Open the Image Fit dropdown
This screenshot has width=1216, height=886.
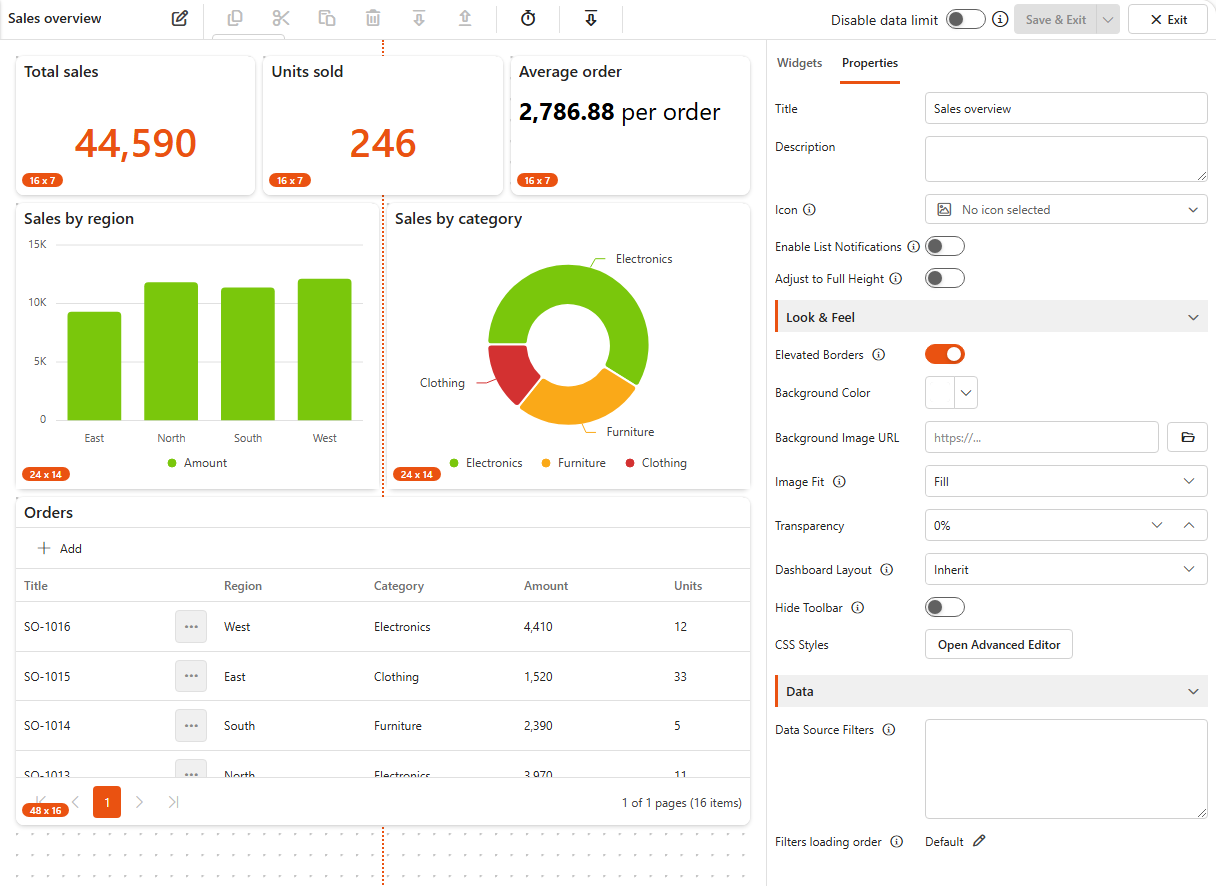pyautogui.click(x=1066, y=481)
